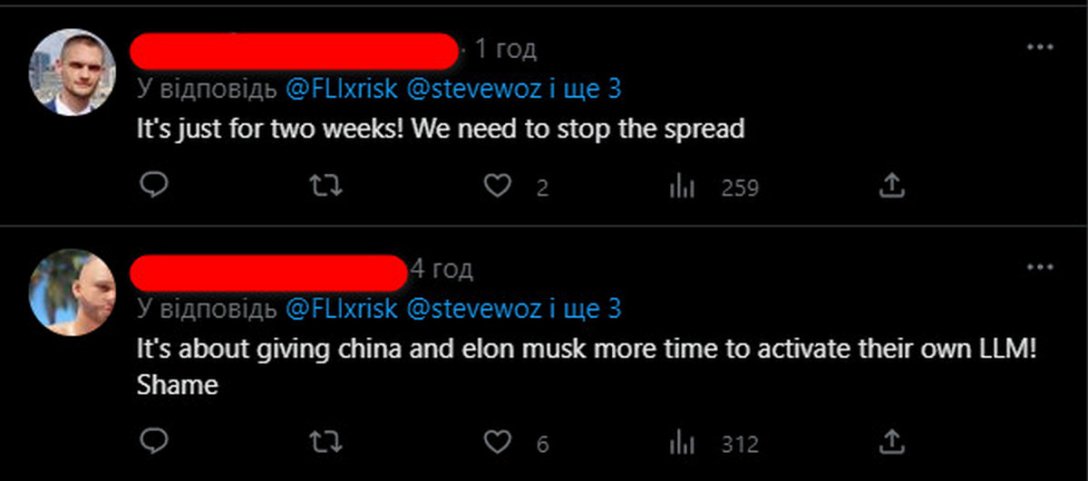Open second commenter's profile avatar
Screen dimensions: 1088x481
72,292
